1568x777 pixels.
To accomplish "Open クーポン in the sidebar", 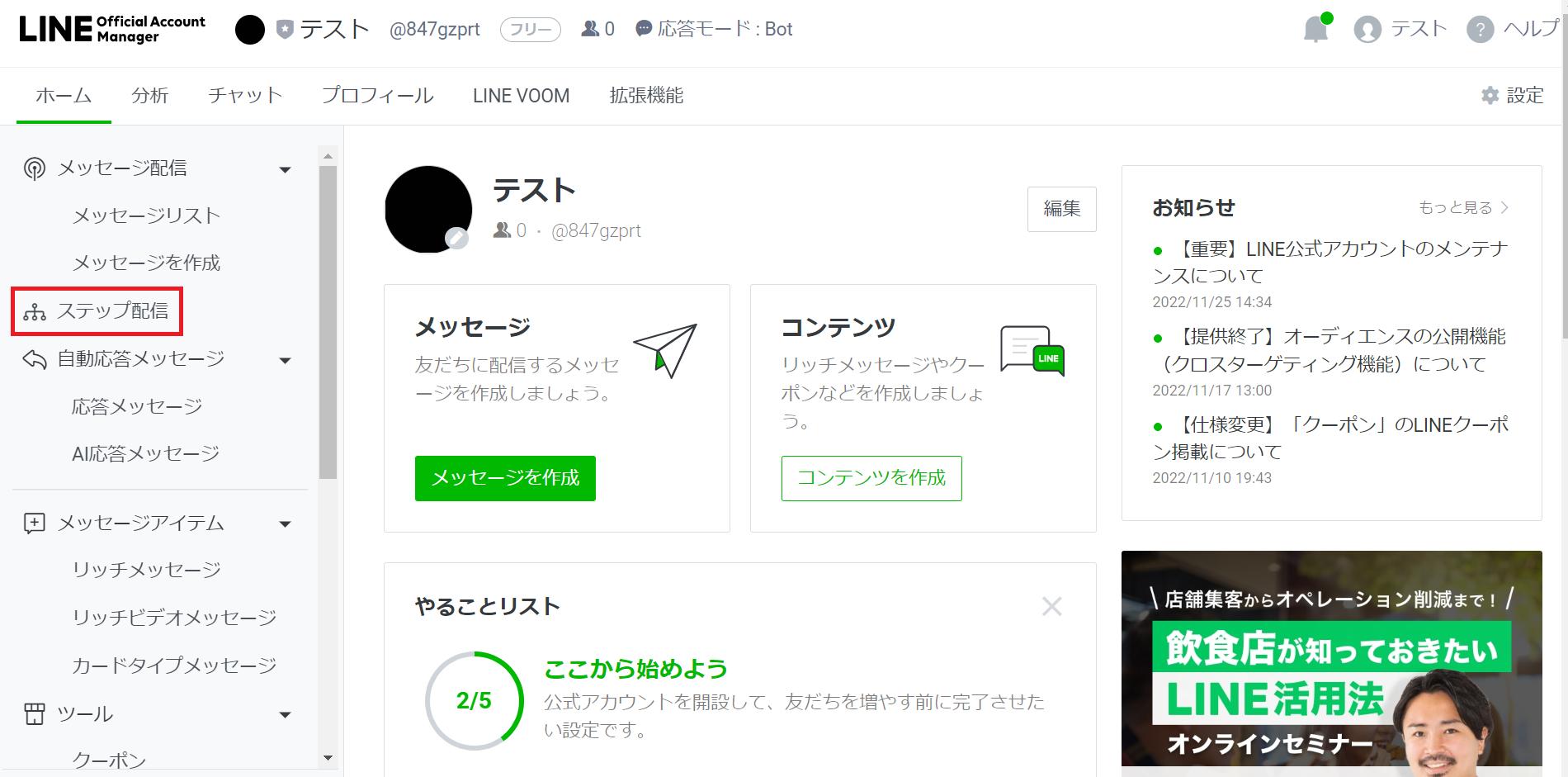I will coord(110,761).
